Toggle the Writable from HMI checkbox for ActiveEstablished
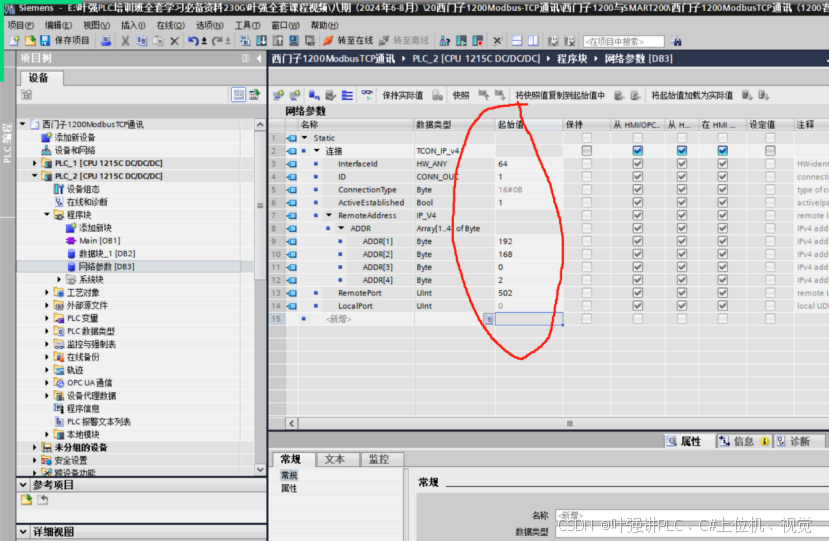Screen dimensions: 829x541 (x=681, y=202)
